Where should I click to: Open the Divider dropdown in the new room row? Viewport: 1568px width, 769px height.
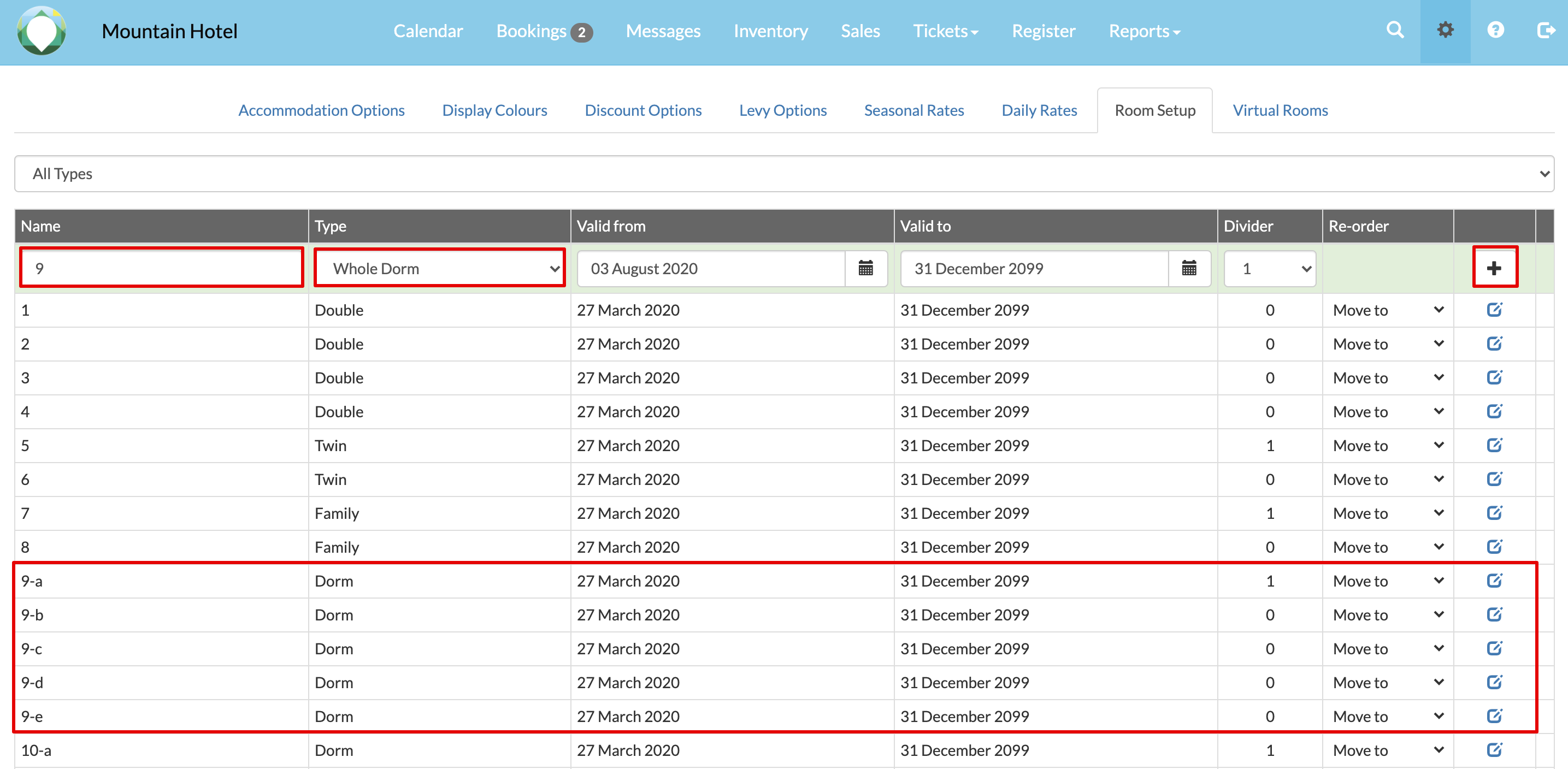[1269, 268]
